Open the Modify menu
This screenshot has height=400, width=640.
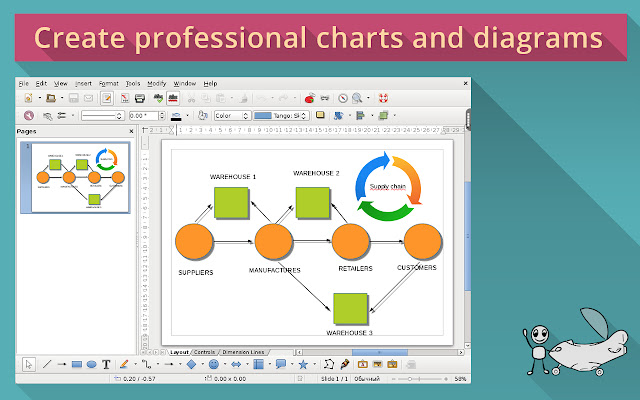[x=157, y=84]
